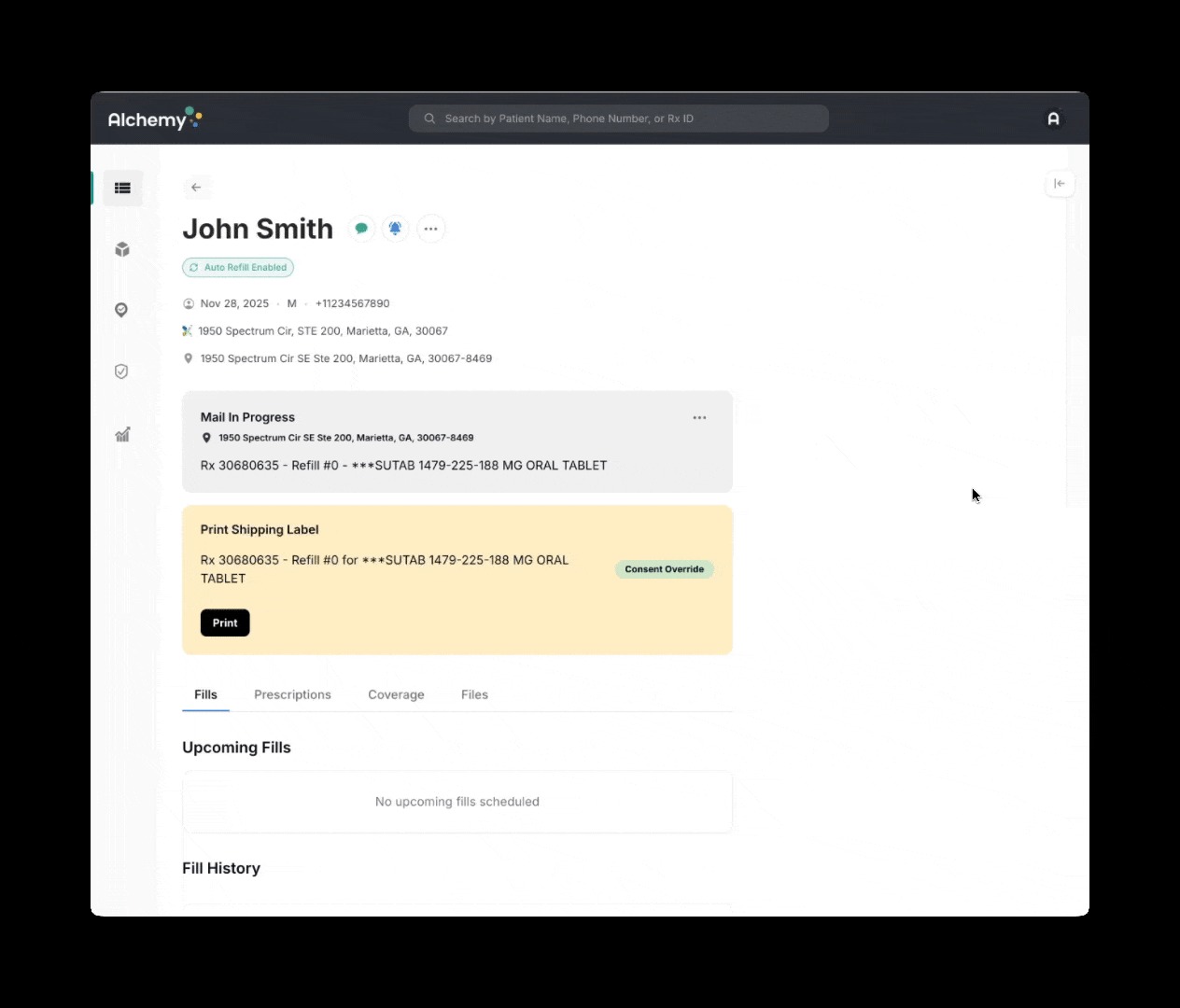The image size is (1180, 1008).
Task: Click 'No upcoming fills scheduled' message
Action: [457, 802]
